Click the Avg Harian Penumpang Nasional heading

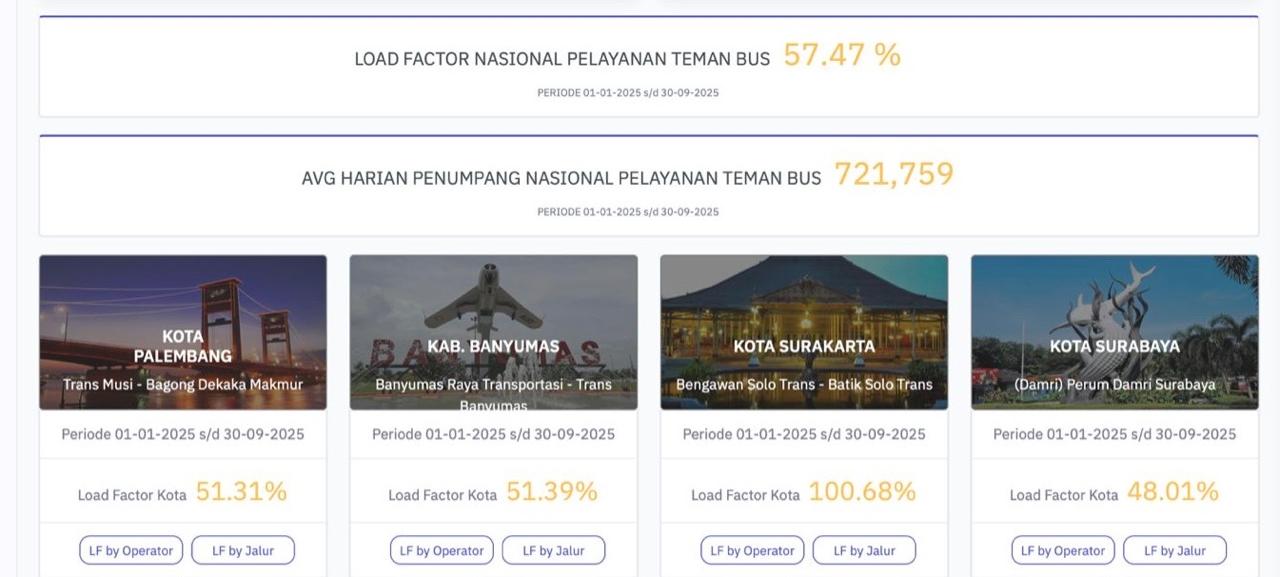(x=561, y=178)
